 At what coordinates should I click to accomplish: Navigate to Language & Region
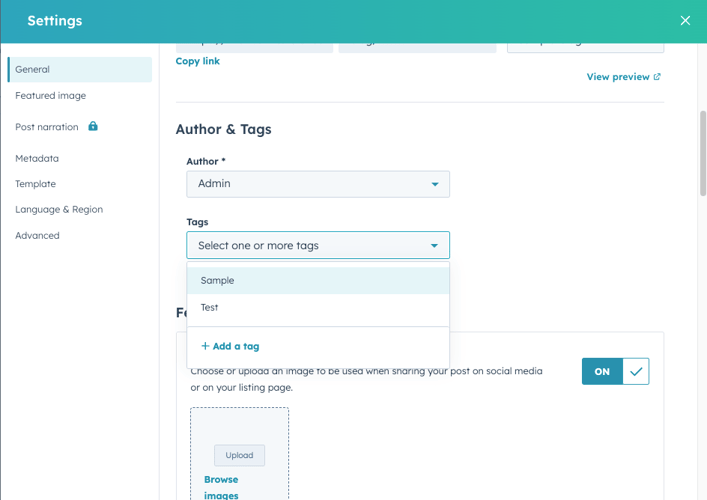(x=59, y=210)
